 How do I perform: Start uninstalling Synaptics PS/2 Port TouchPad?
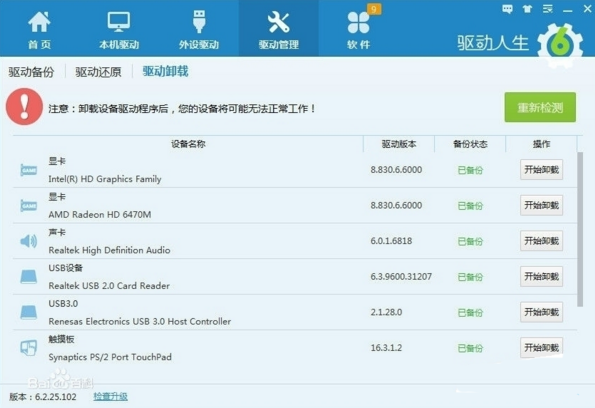(x=541, y=347)
